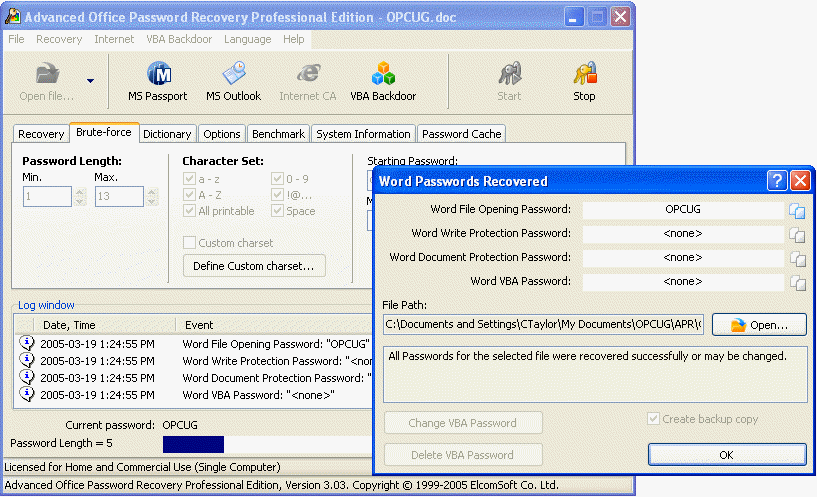
Task: Copy the Word Write Protection Password
Action: point(797,234)
